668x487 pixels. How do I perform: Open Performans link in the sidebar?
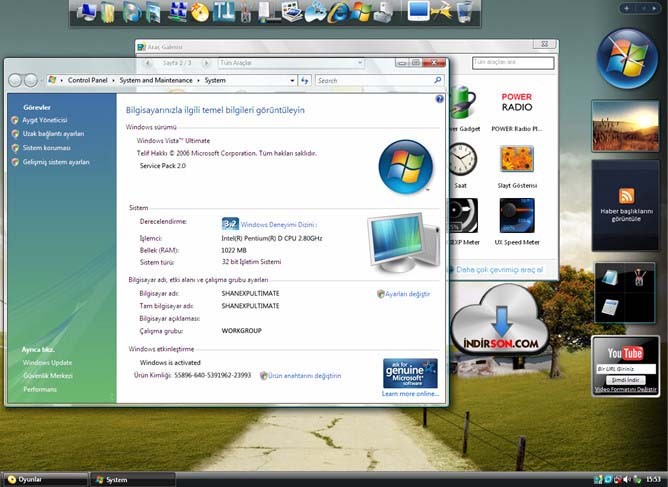40,389
